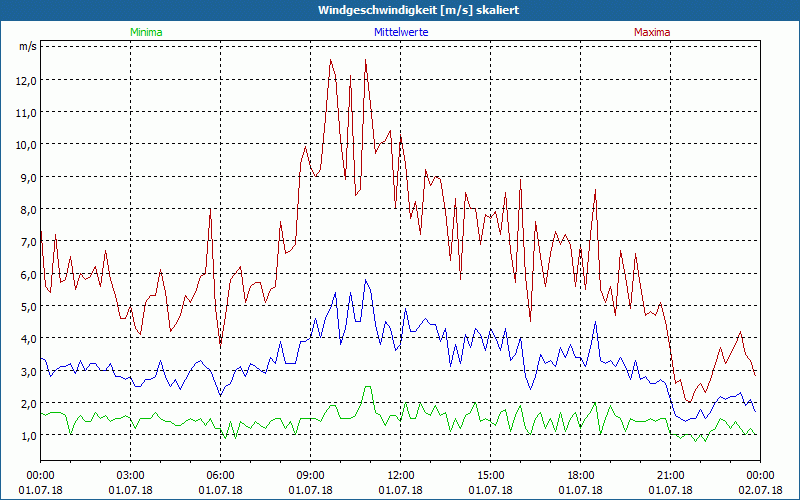The width and height of the screenshot is (800, 500).
Task: Select the 7,0 y-axis tick label
Action: [25, 241]
